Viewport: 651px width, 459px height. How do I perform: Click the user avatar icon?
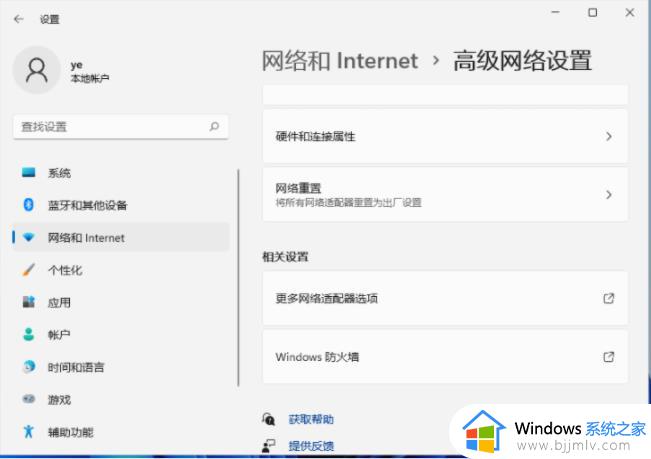tap(37, 70)
